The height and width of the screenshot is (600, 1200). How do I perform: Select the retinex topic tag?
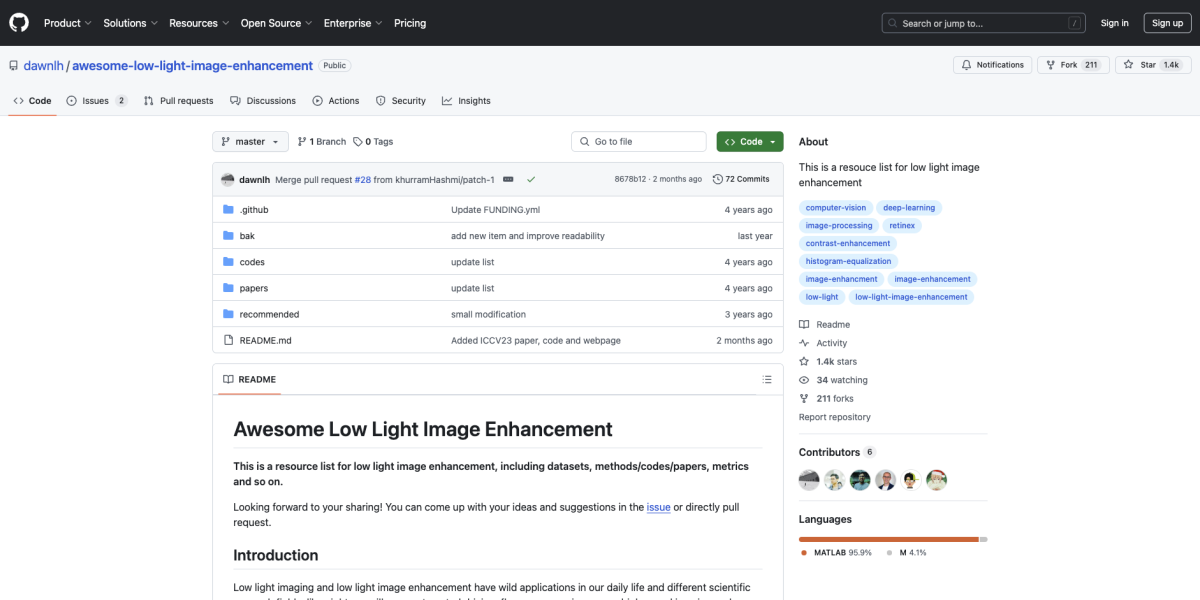pyautogui.click(x=902, y=226)
